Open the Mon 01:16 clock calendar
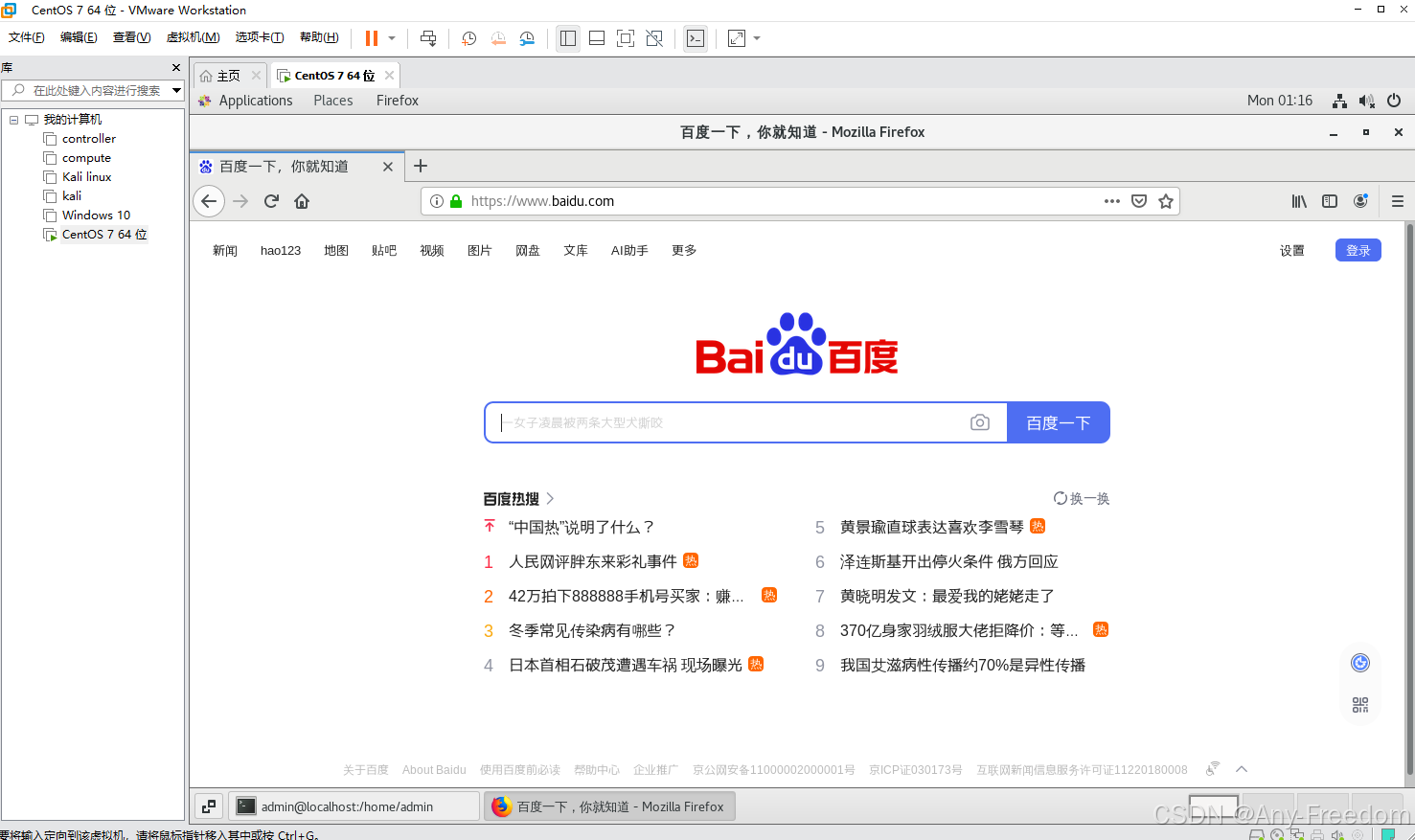This screenshot has height=840, width=1415. point(1280,101)
